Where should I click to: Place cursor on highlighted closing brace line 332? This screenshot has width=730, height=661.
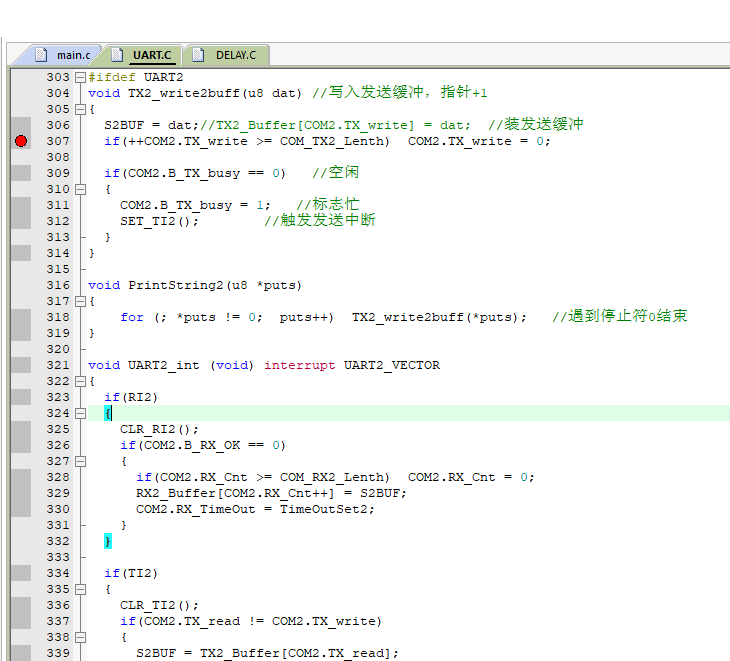108,541
